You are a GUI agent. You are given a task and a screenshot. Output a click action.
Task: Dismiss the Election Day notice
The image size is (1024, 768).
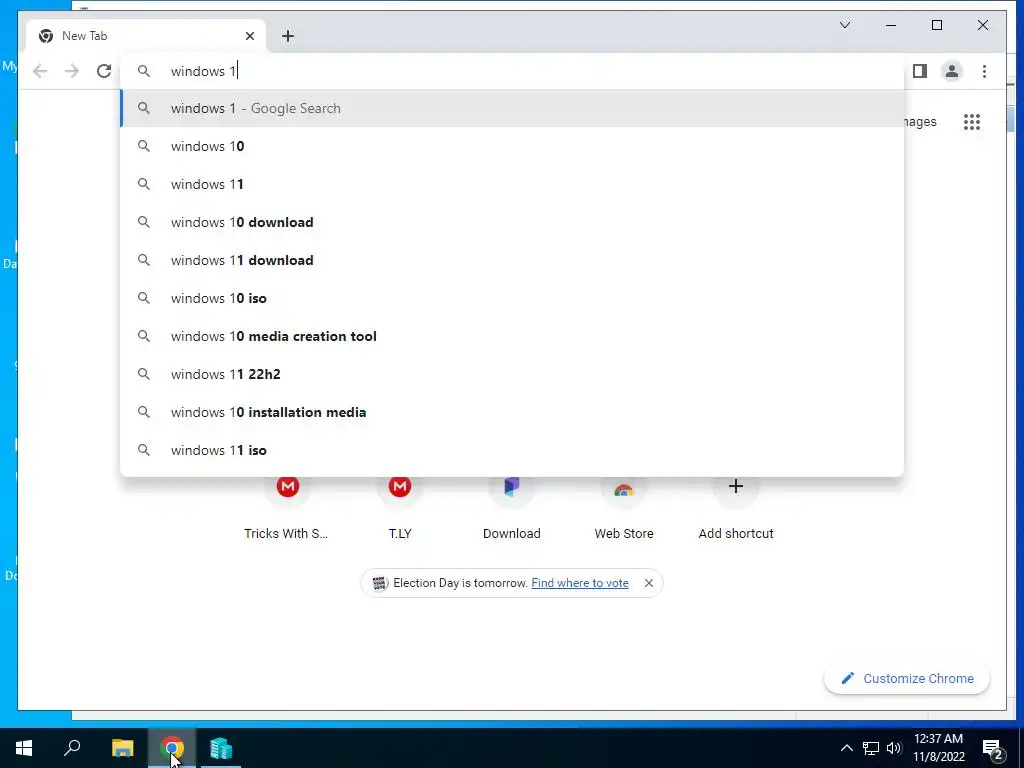[648, 583]
